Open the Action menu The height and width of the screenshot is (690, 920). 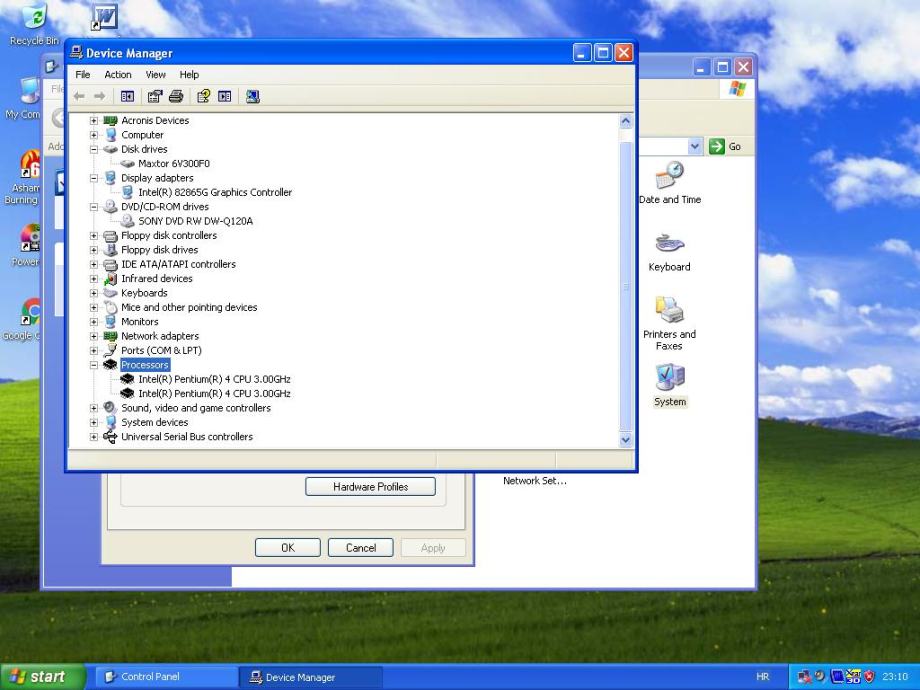point(118,75)
